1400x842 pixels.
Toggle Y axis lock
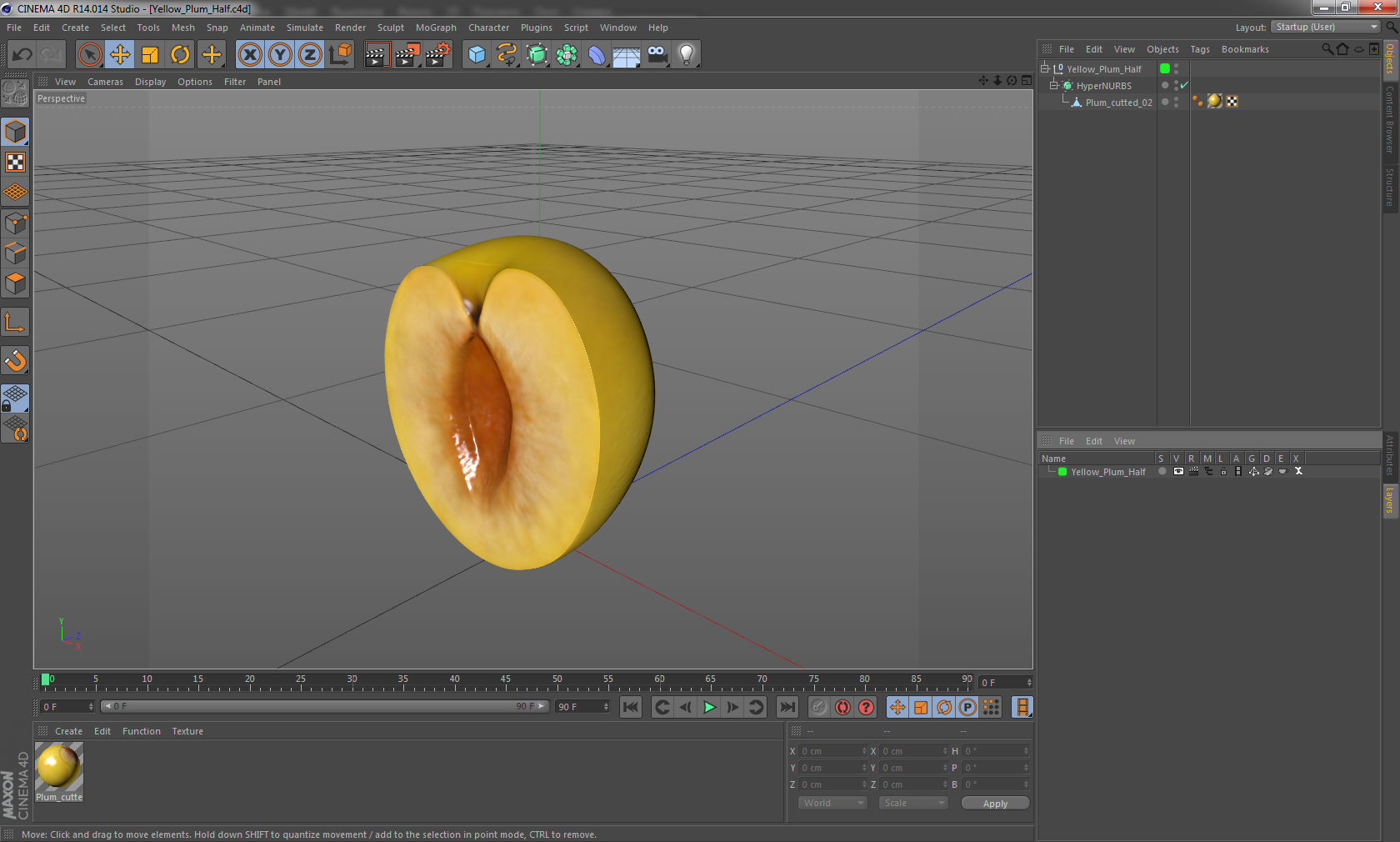(x=280, y=55)
